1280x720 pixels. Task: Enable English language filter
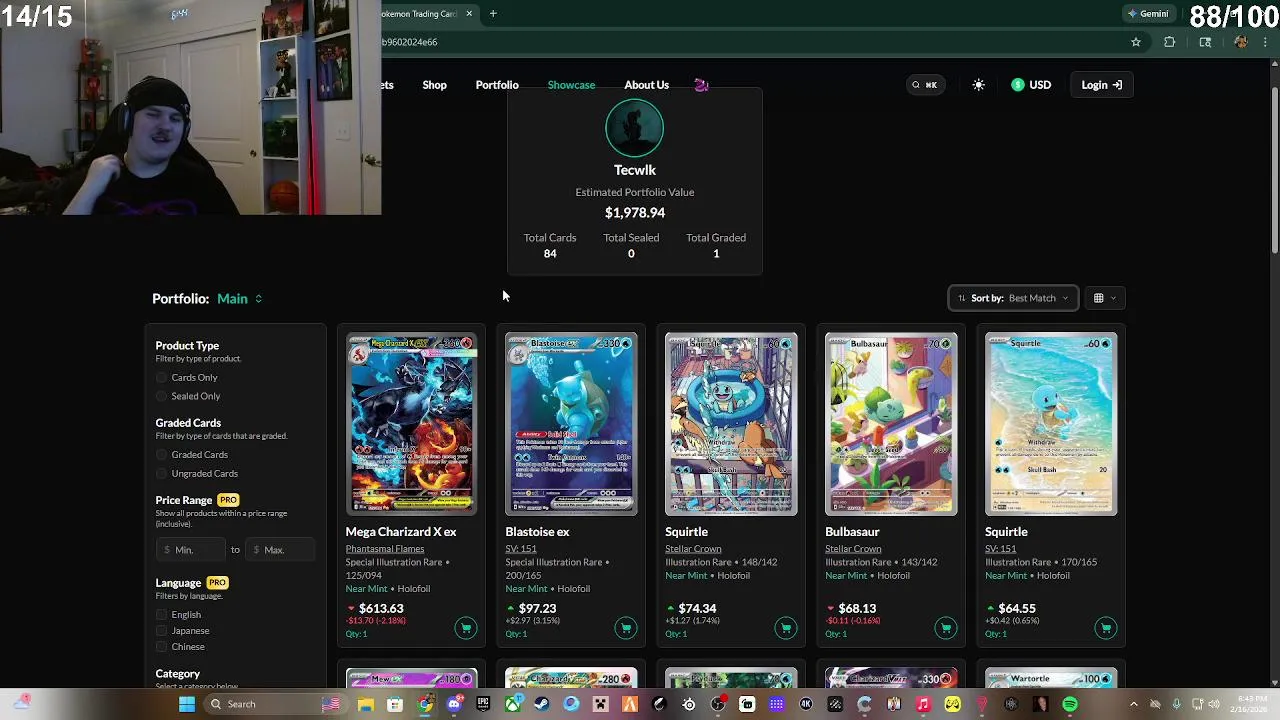point(162,615)
